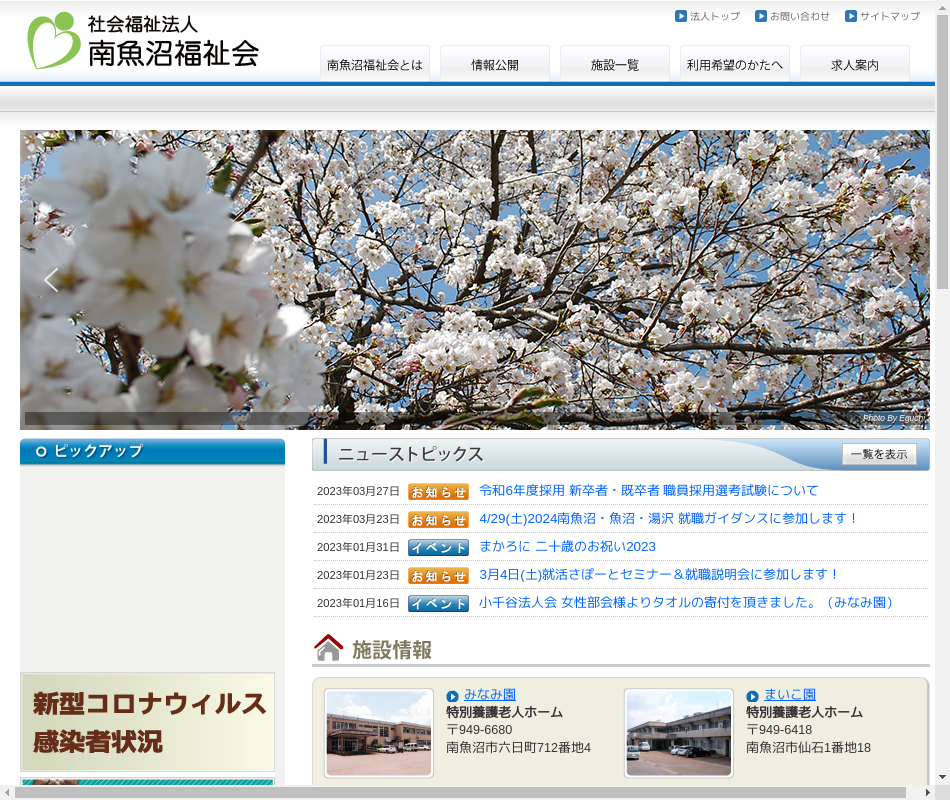950x800 pixels.
Task: Click arrow icon next to みなみ園
Action: pos(453,696)
